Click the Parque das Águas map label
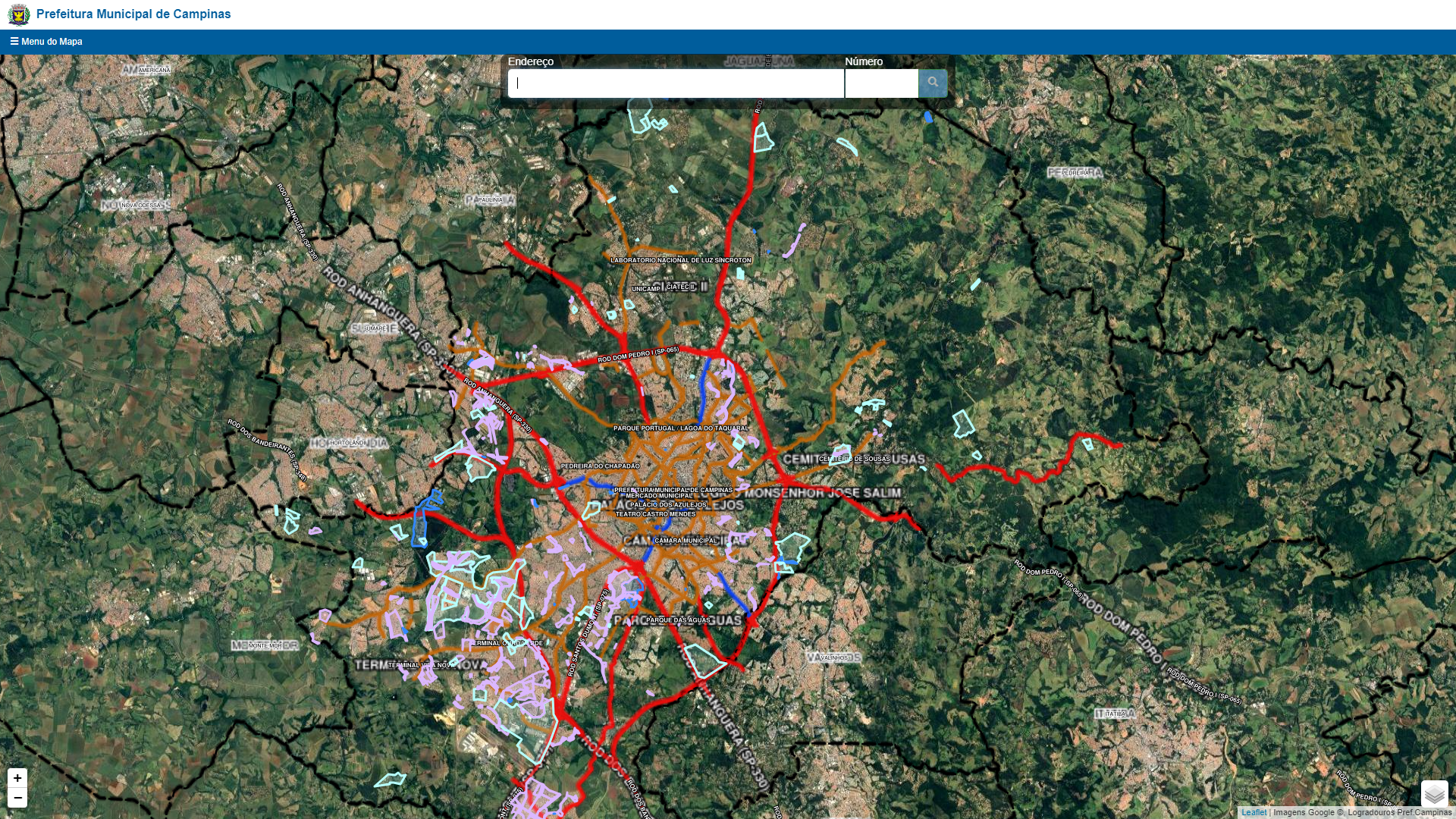Screen dimensions: 1456x819 tap(678, 620)
